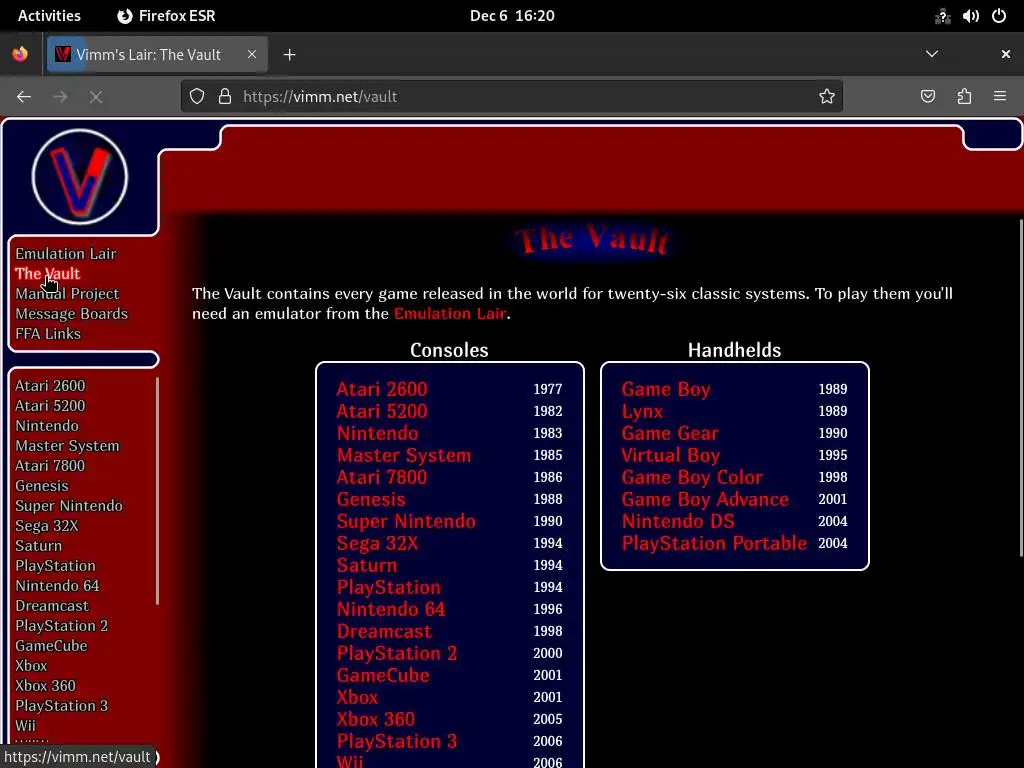This screenshot has width=1024, height=768.
Task: Open Nintendo in the Consoles table
Action: (x=377, y=433)
